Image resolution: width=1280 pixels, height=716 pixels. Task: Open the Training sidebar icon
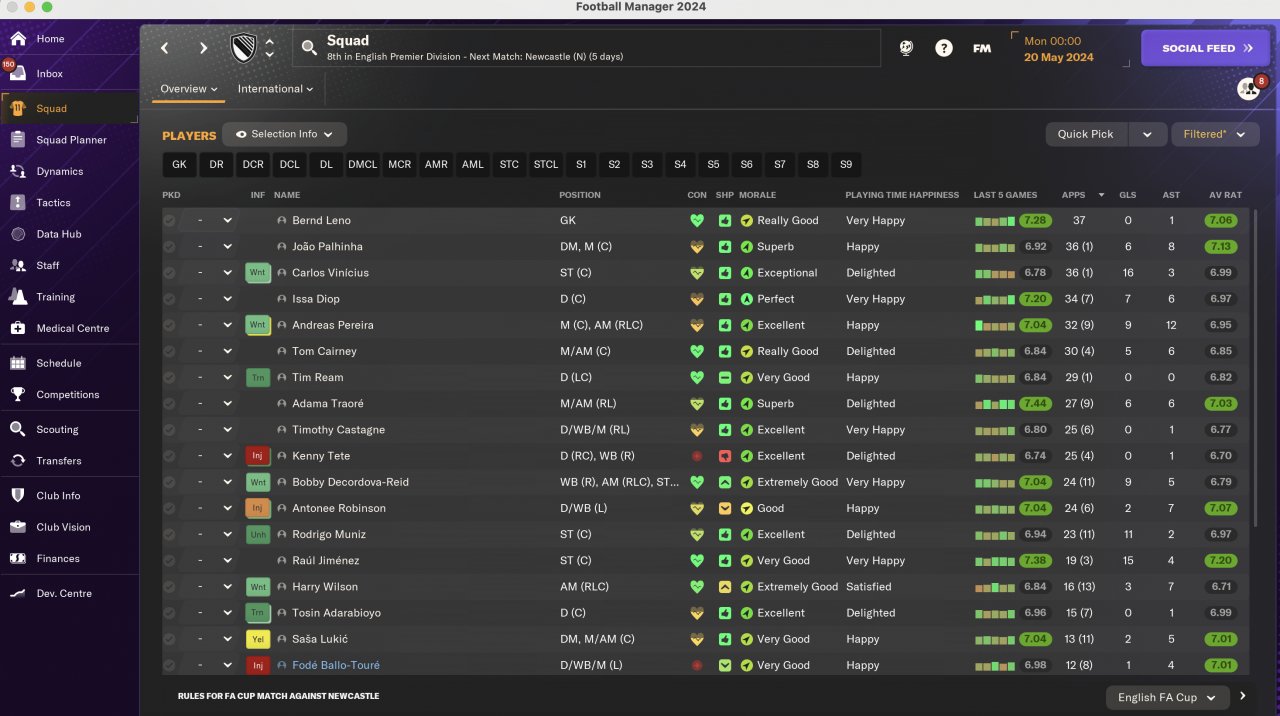pos(18,297)
